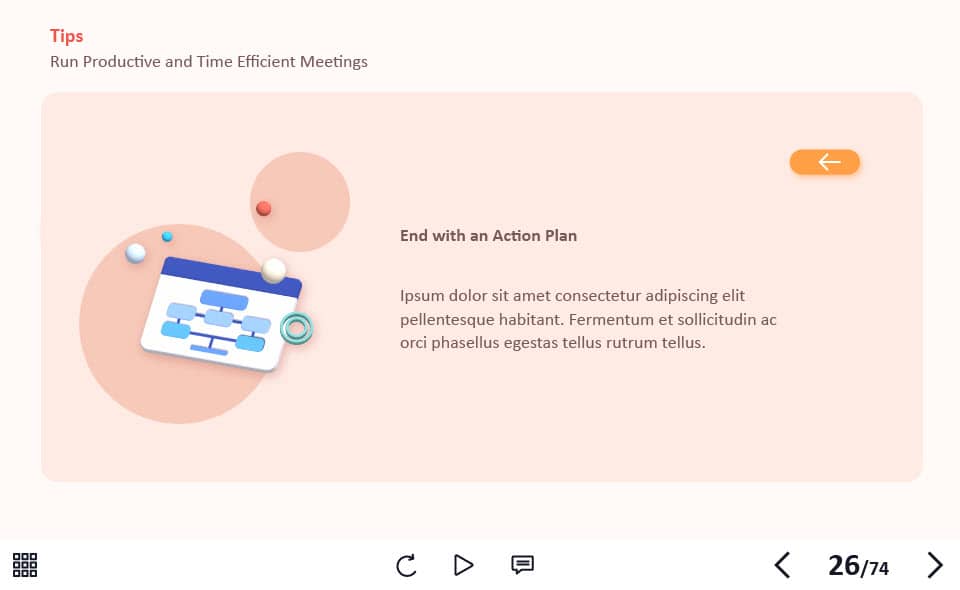Open the slide grid menu icon
Screen dimensions: 960x590
(24, 565)
